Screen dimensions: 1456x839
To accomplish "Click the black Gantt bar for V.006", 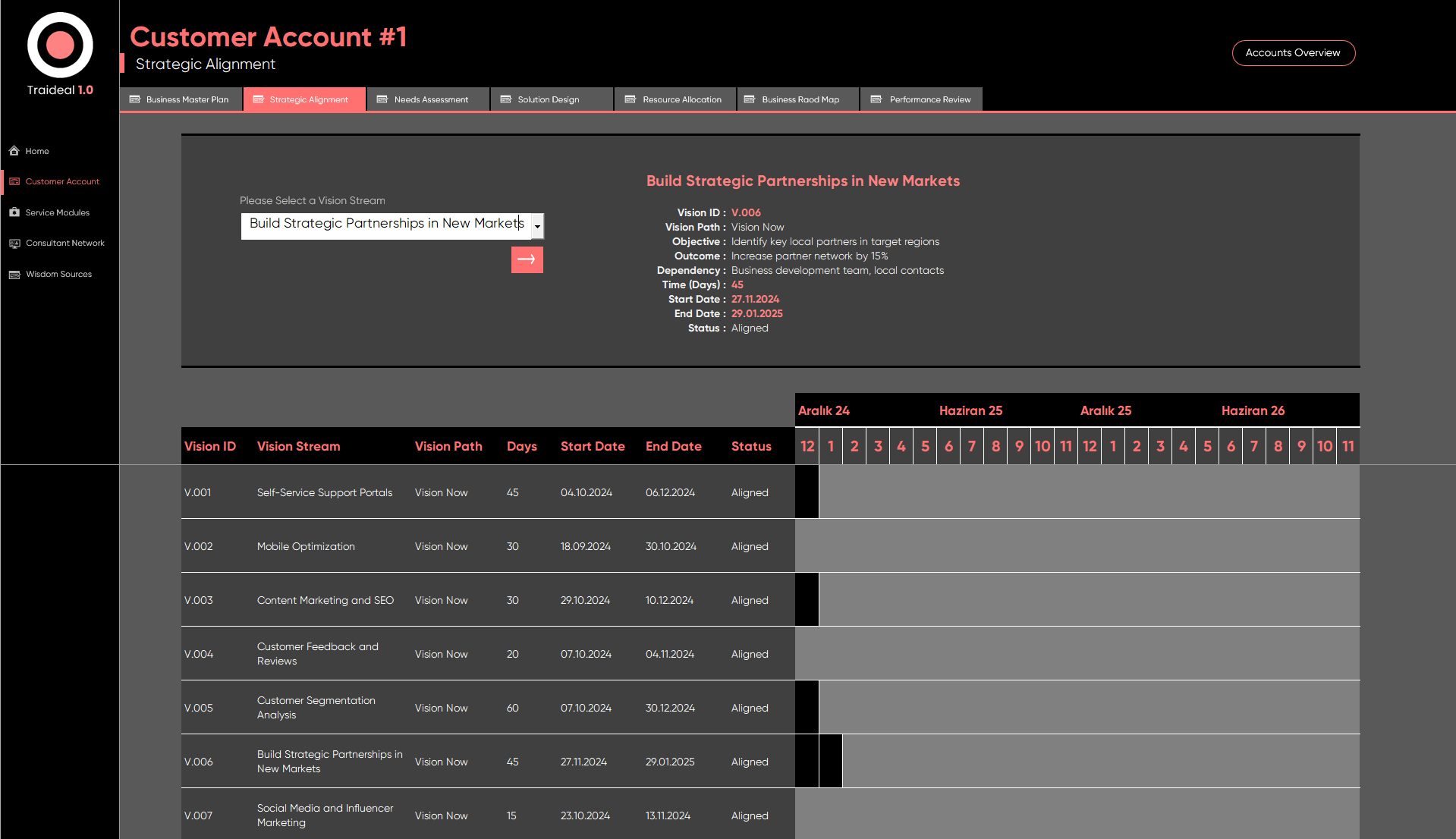I will [x=830, y=761].
